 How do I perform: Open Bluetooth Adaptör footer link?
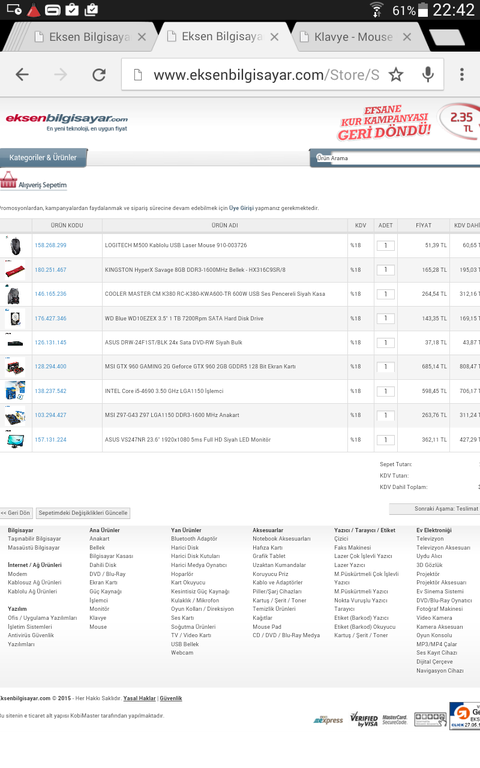(194, 539)
